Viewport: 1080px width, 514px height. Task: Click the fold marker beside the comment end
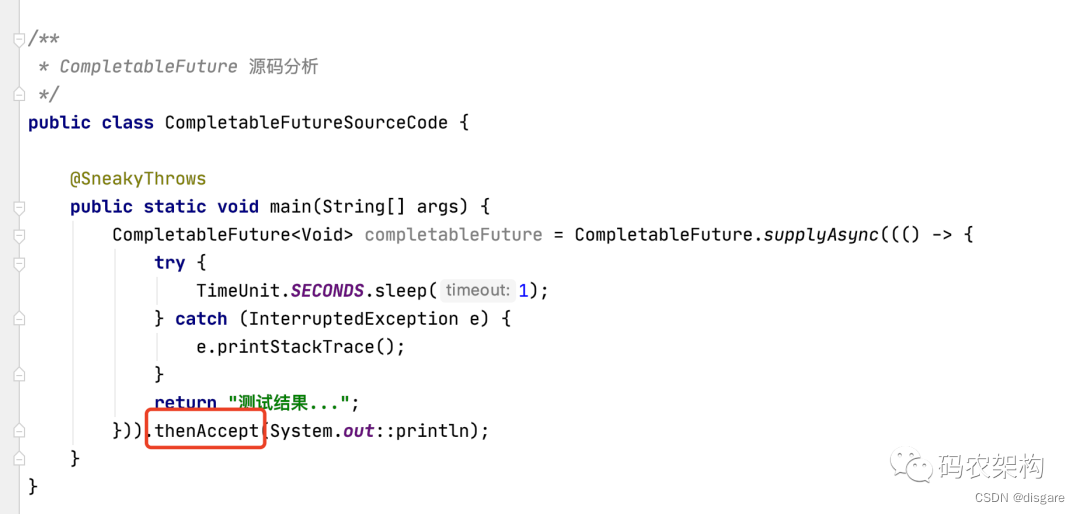point(19,94)
